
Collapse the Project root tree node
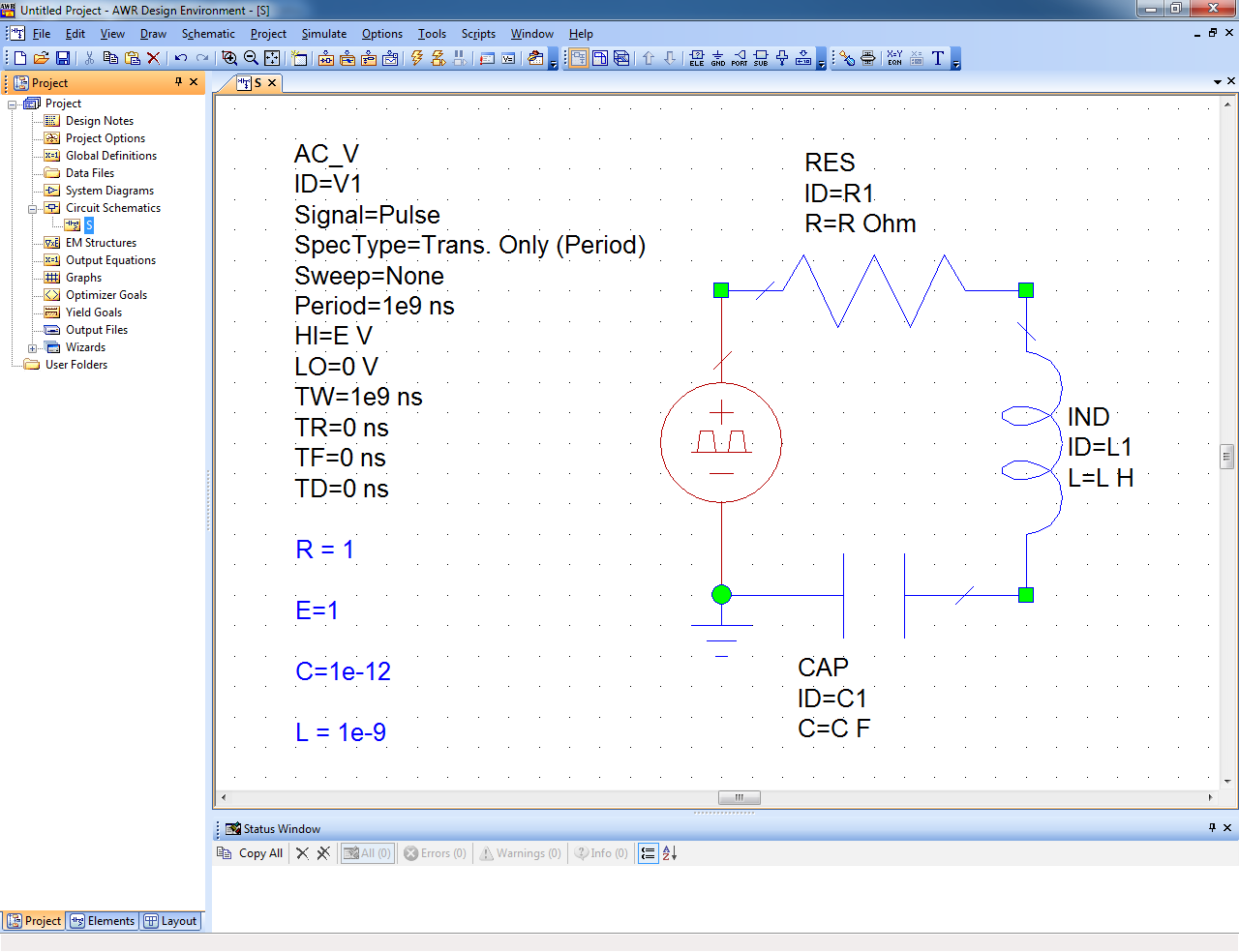click(x=13, y=104)
